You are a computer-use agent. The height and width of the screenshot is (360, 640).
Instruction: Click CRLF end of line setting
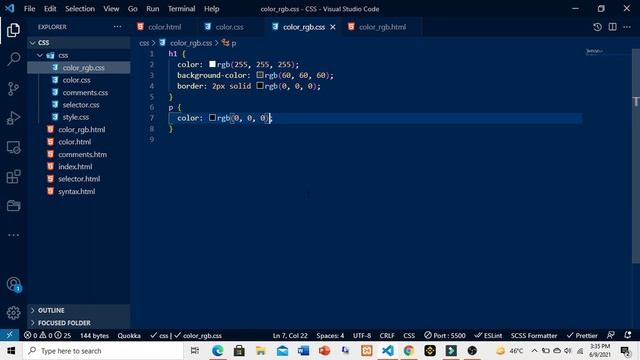pyautogui.click(x=387, y=336)
